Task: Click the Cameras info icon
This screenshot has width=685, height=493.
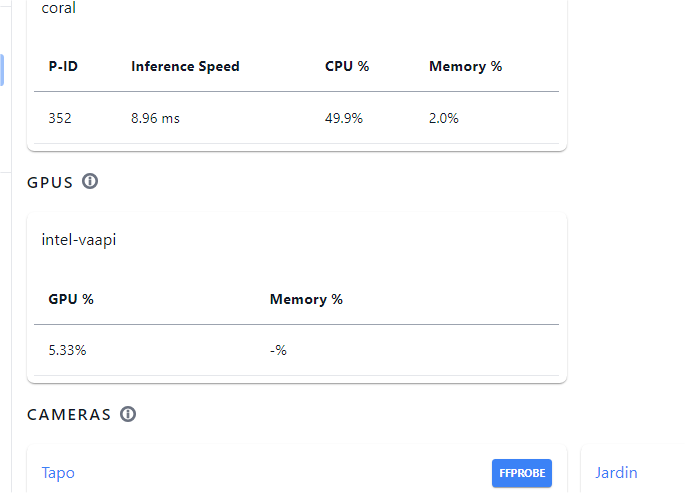Action: pyautogui.click(x=128, y=414)
